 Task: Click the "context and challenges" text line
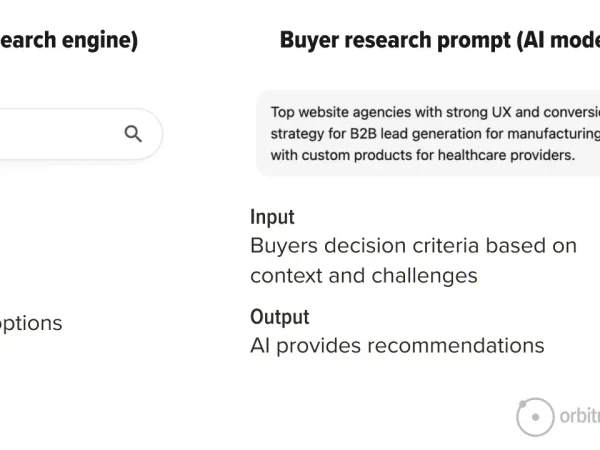click(363, 275)
